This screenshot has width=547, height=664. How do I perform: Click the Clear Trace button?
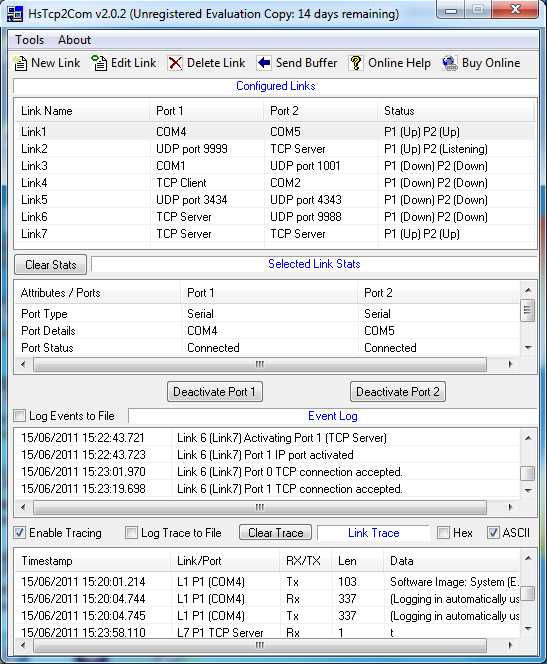click(x=276, y=533)
